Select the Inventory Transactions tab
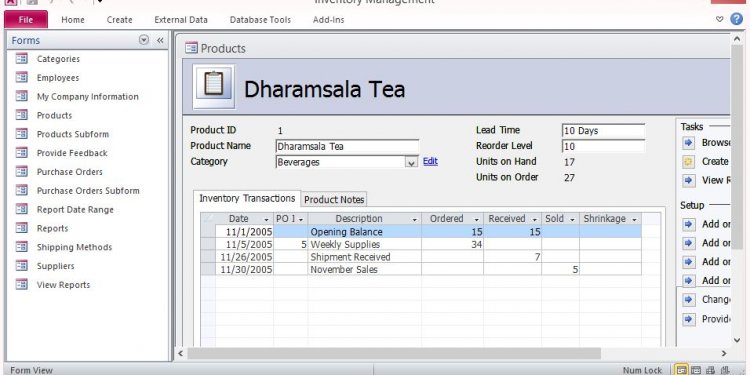This screenshot has width=750, height=375. (x=247, y=198)
